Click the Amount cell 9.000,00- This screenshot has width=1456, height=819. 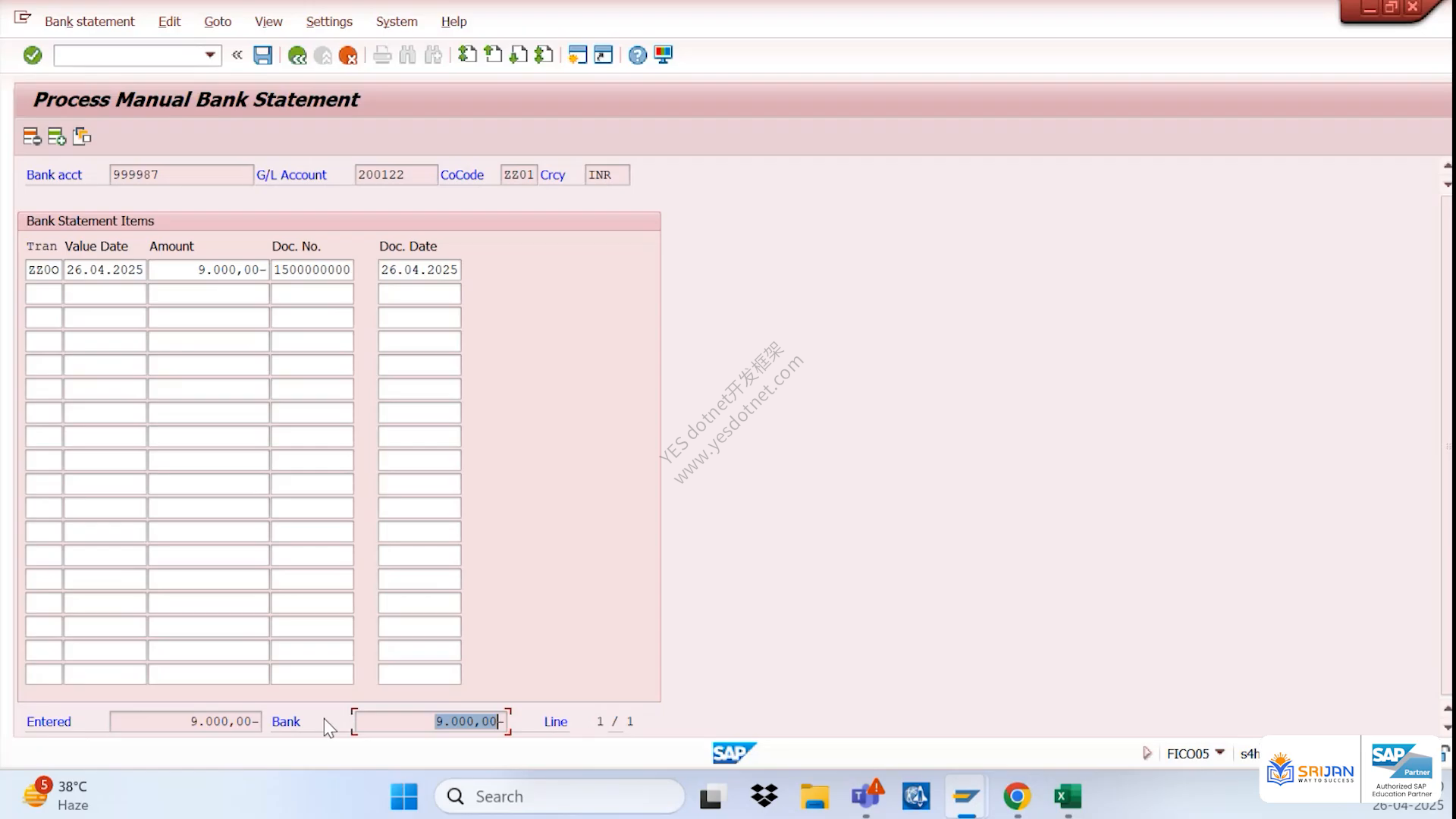click(x=209, y=270)
